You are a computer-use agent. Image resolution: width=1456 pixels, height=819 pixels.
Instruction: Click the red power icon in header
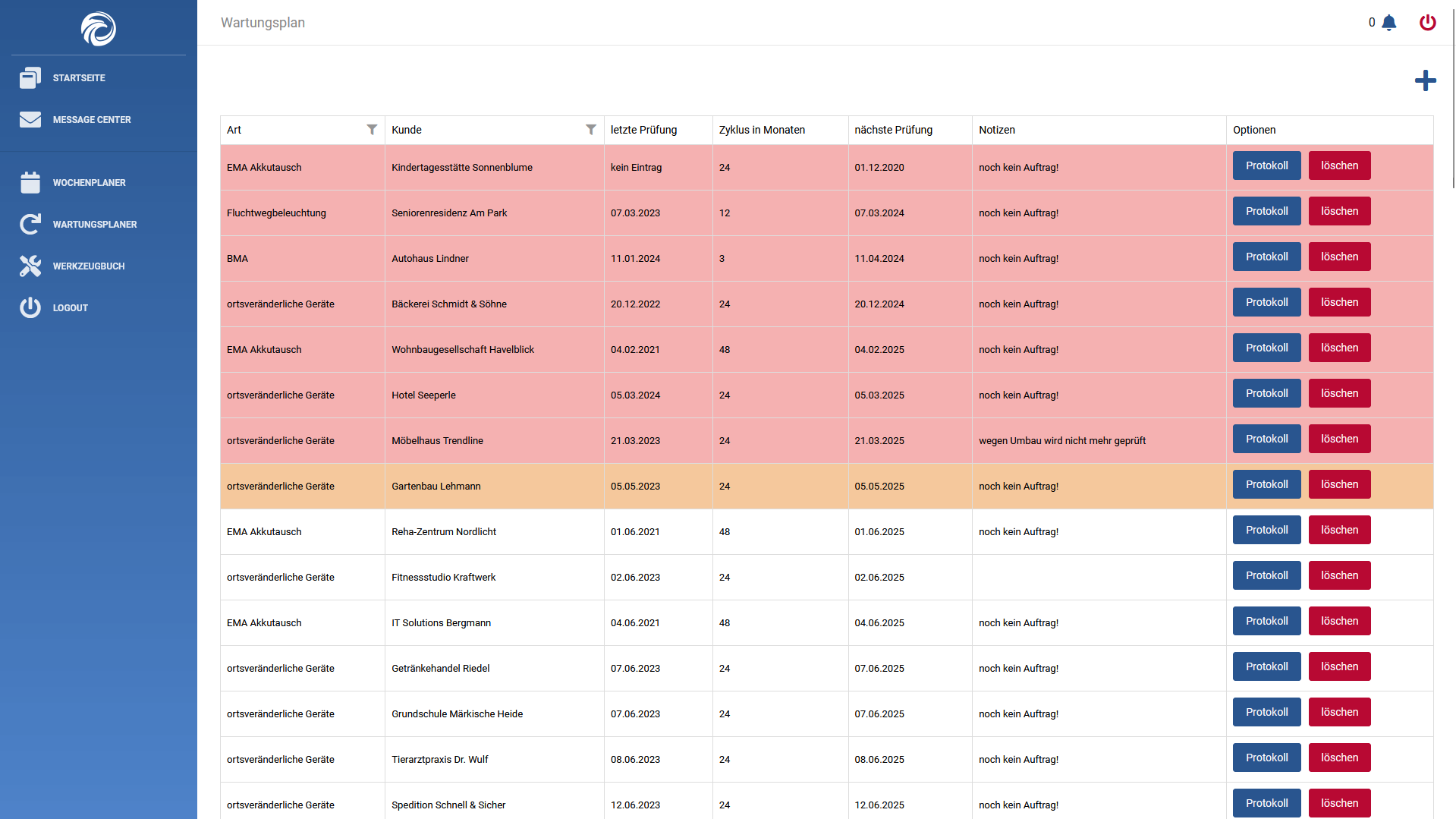pyautogui.click(x=1427, y=23)
